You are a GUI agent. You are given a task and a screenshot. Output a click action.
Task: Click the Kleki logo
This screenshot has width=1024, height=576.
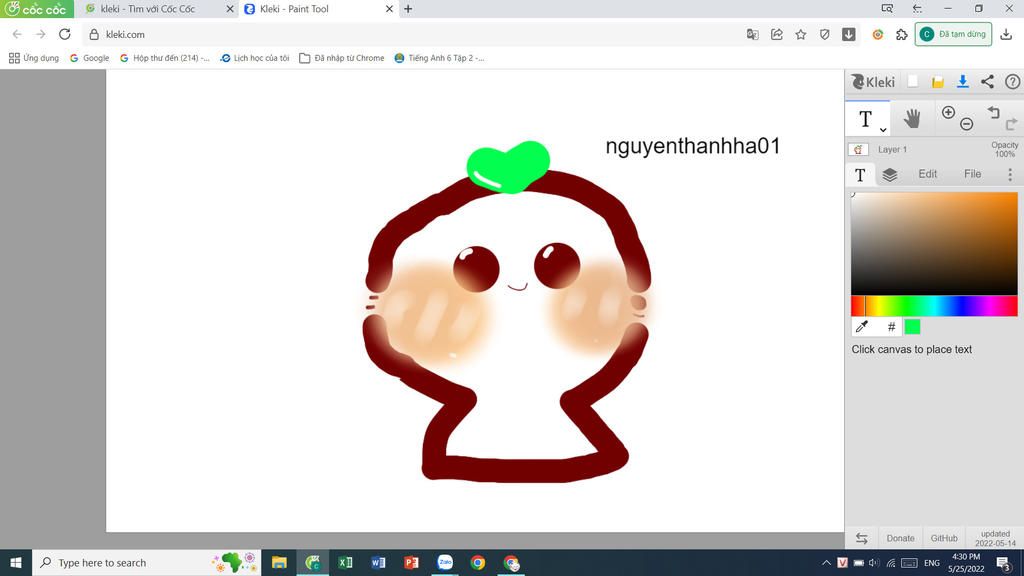pos(872,82)
